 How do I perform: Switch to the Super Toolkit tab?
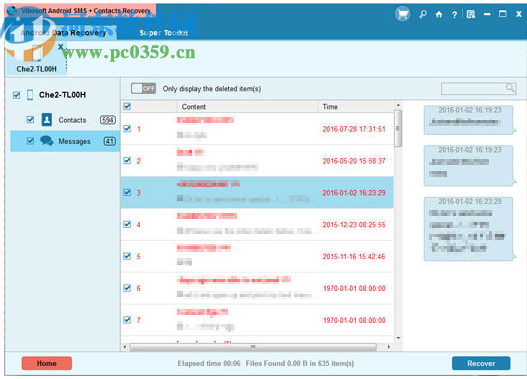pyautogui.click(x=163, y=33)
